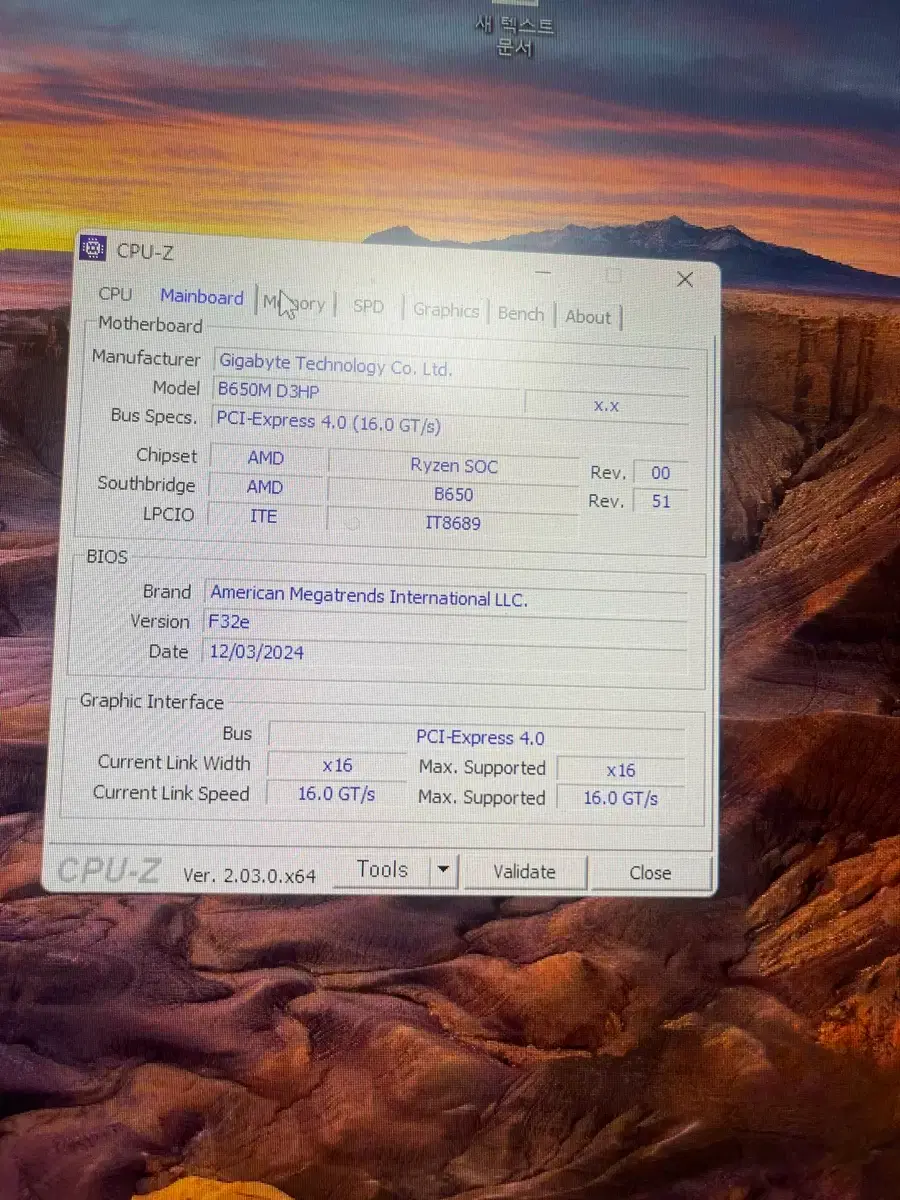Click the IT8689 LPCIO value

(x=454, y=522)
